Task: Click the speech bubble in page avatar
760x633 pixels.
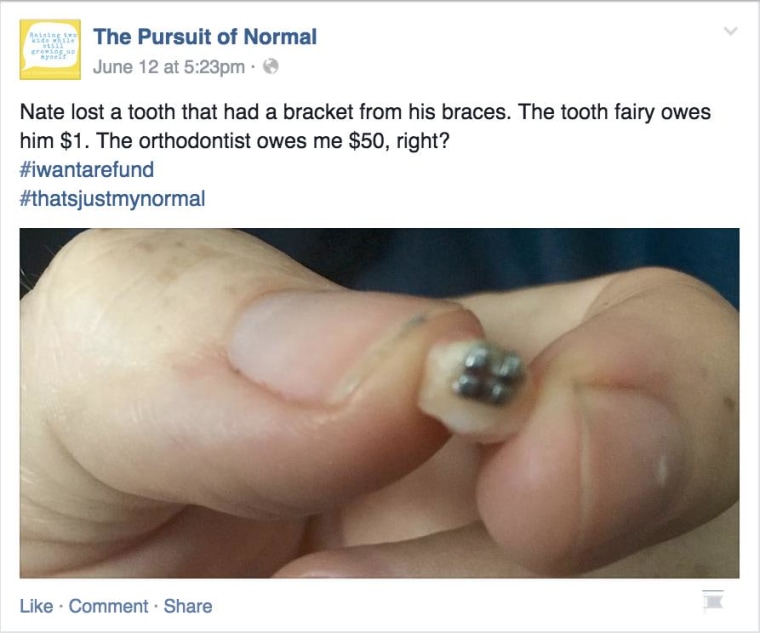Action: click(x=50, y=47)
